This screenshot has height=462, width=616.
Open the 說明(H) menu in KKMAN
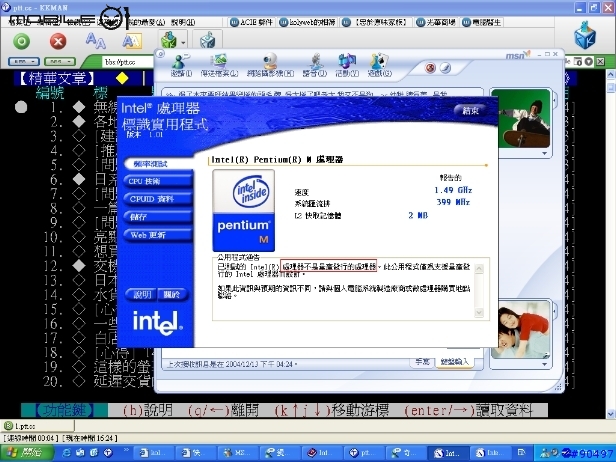[183, 22]
